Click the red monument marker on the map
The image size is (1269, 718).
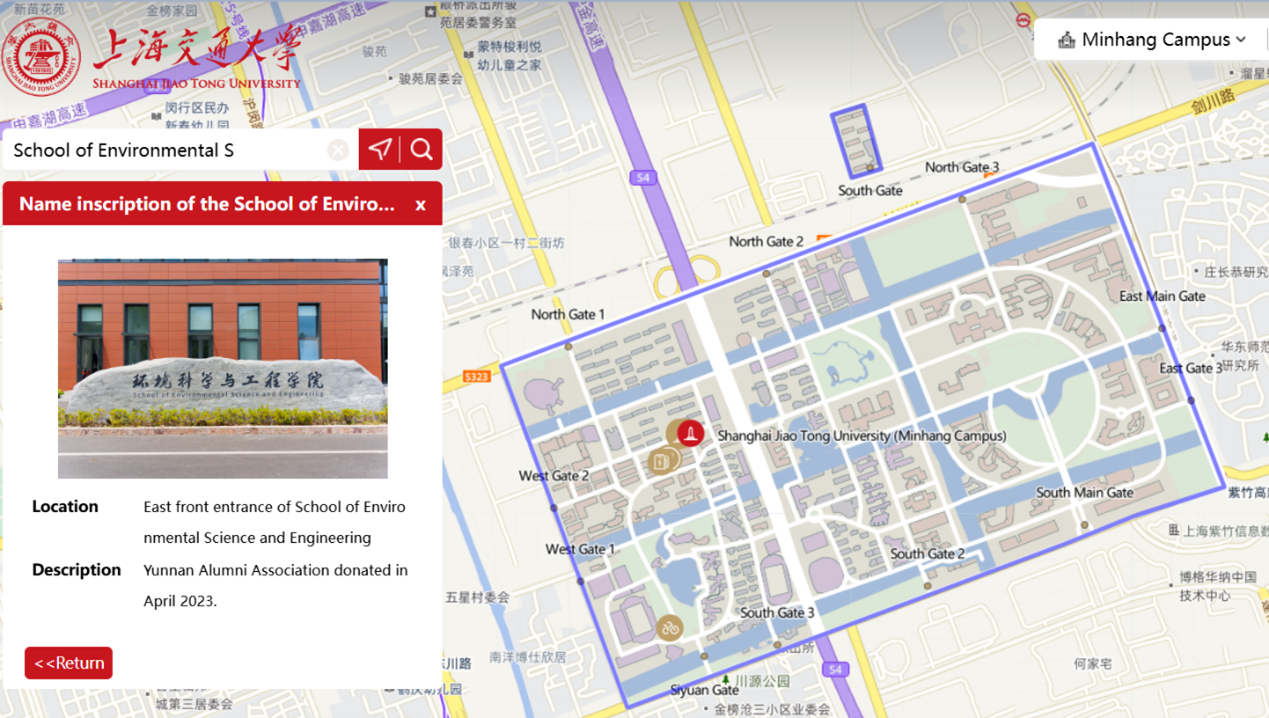click(690, 433)
